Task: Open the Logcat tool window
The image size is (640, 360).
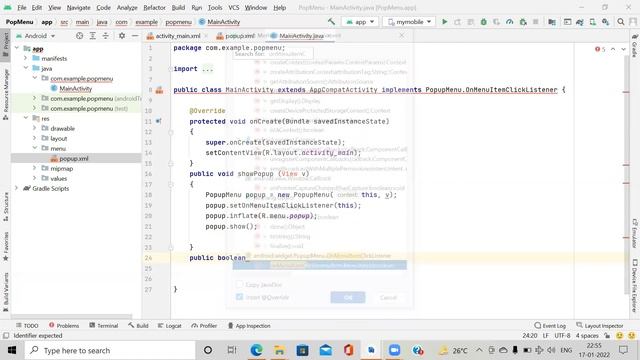Action: pyautogui.click(x=169, y=325)
